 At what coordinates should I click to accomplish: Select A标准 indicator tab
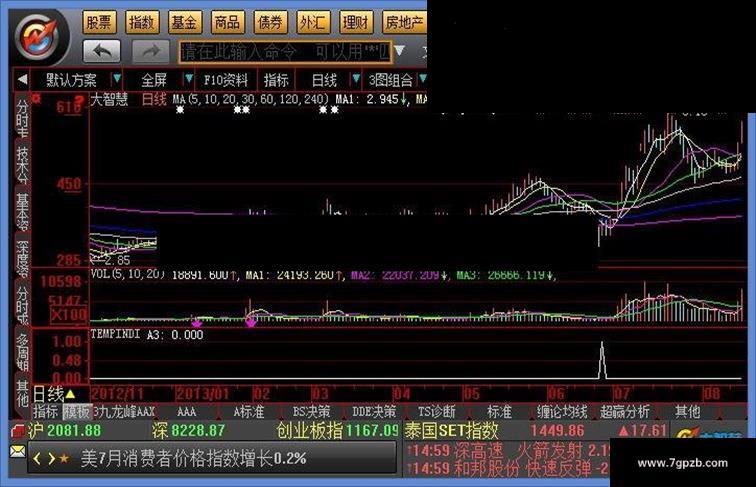click(249, 412)
